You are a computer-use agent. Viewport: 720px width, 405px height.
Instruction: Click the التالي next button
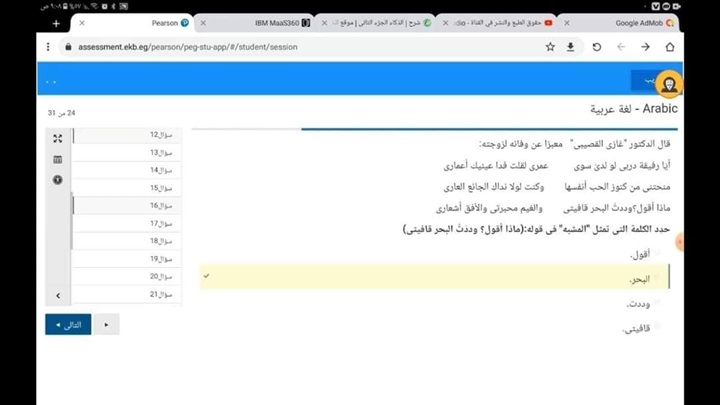68,325
